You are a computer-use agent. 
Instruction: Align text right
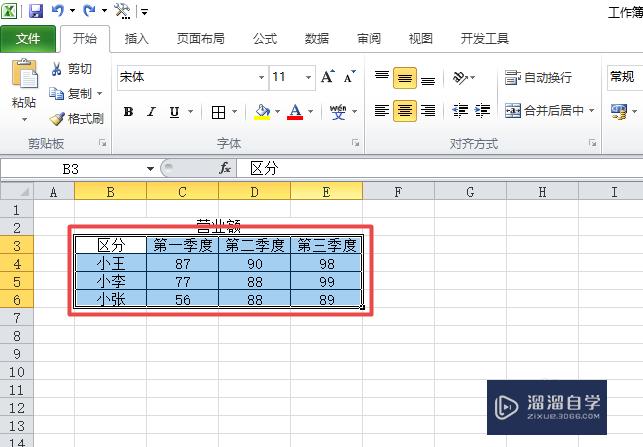point(428,111)
